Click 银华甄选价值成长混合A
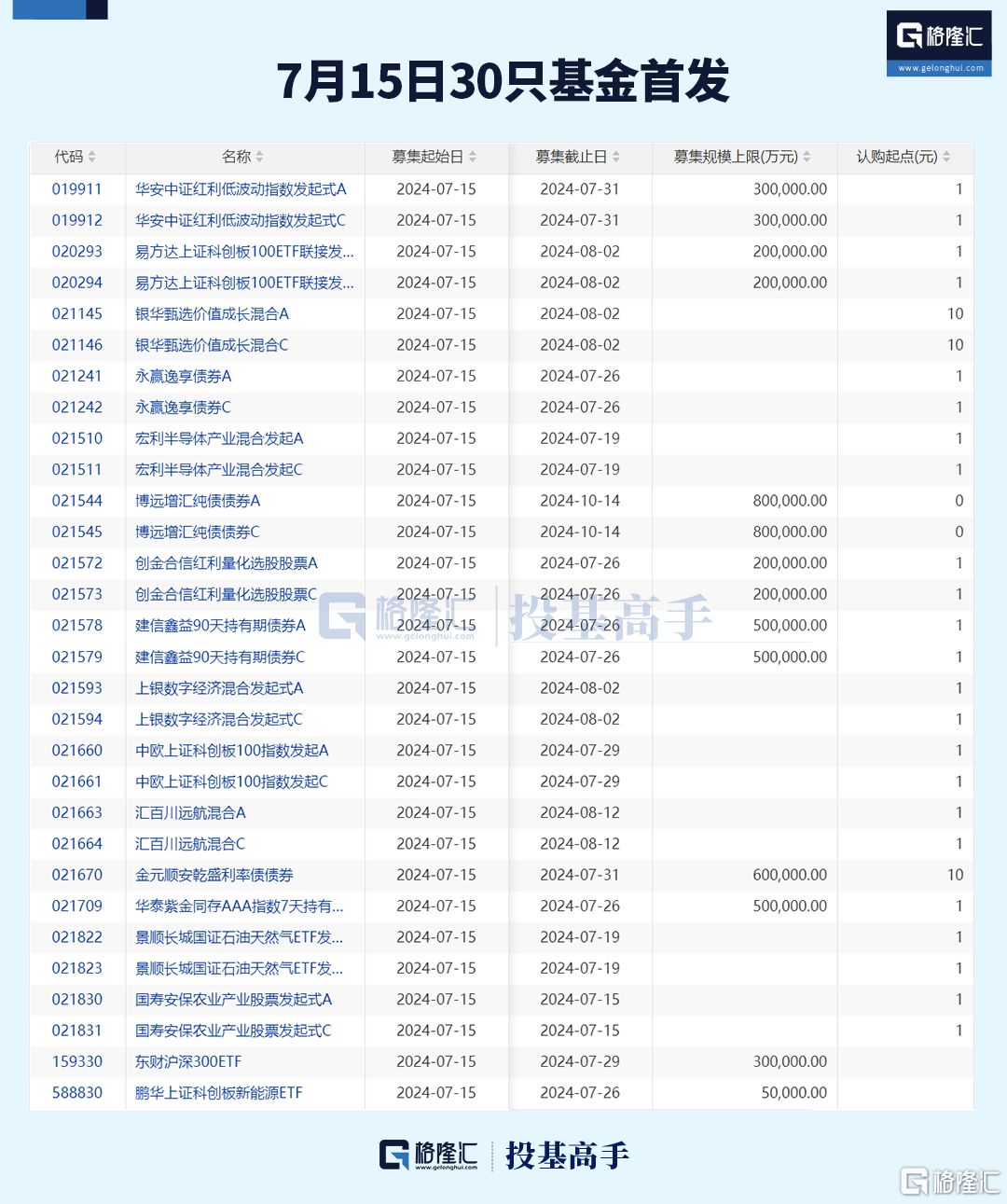This screenshot has height=1204, width=1007. (x=212, y=314)
